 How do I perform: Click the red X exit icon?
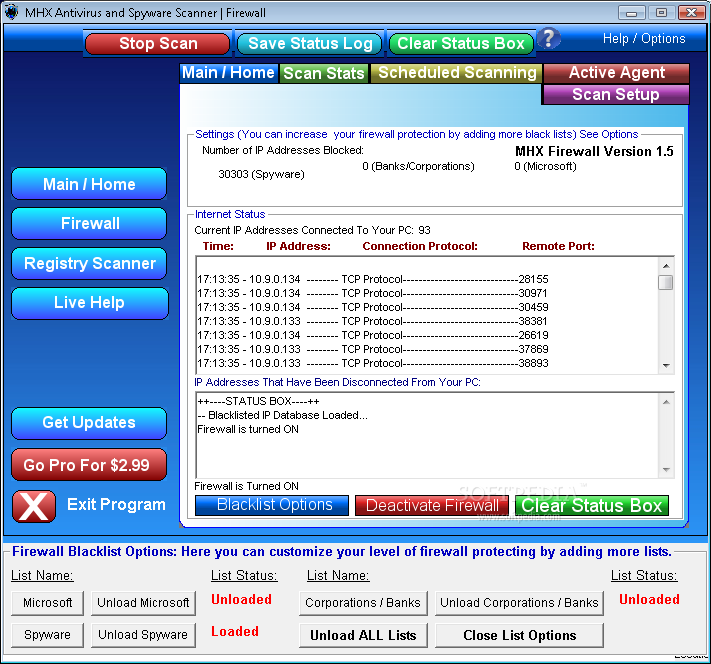click(x=34, y=506)
